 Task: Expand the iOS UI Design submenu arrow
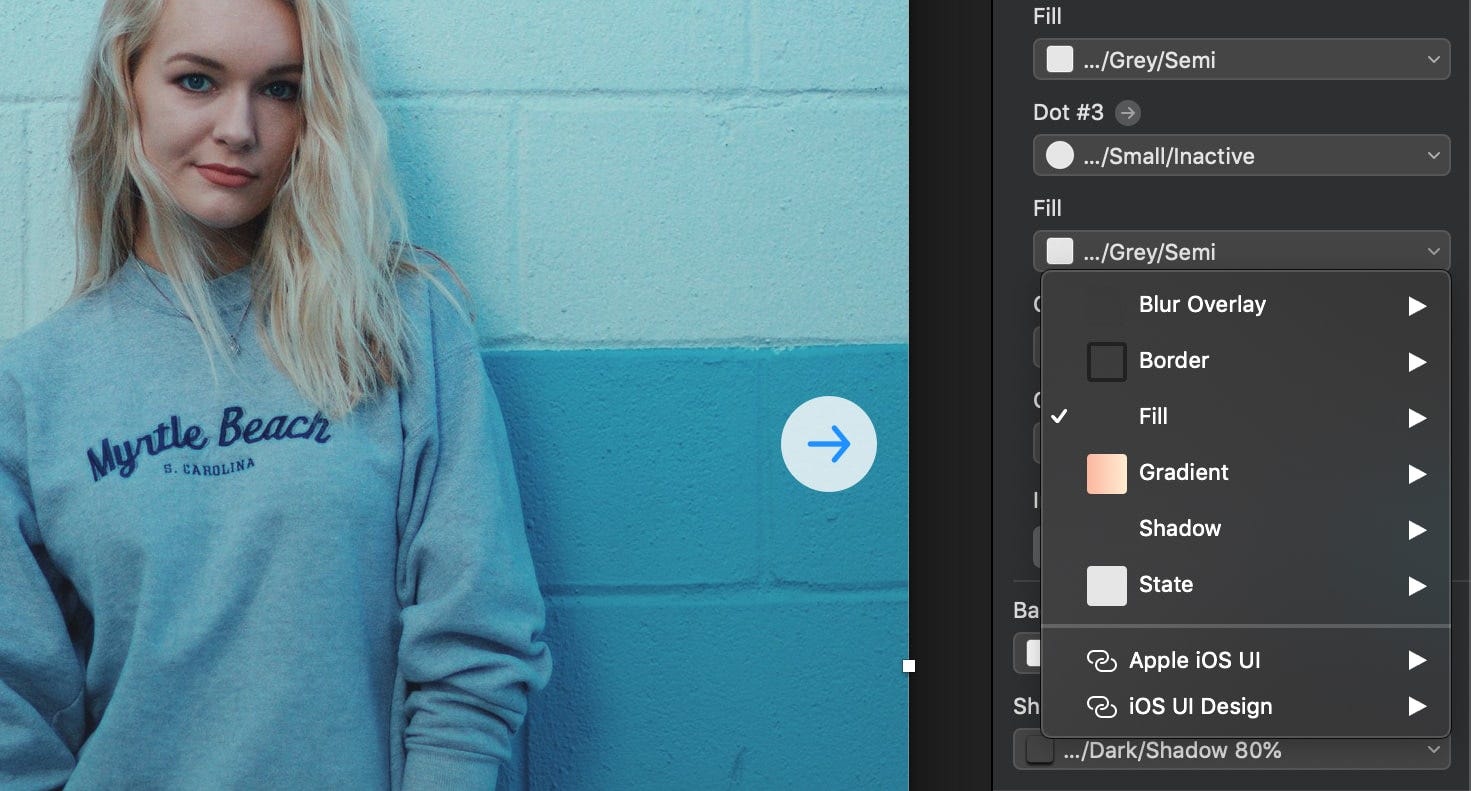click(1417, 706)
